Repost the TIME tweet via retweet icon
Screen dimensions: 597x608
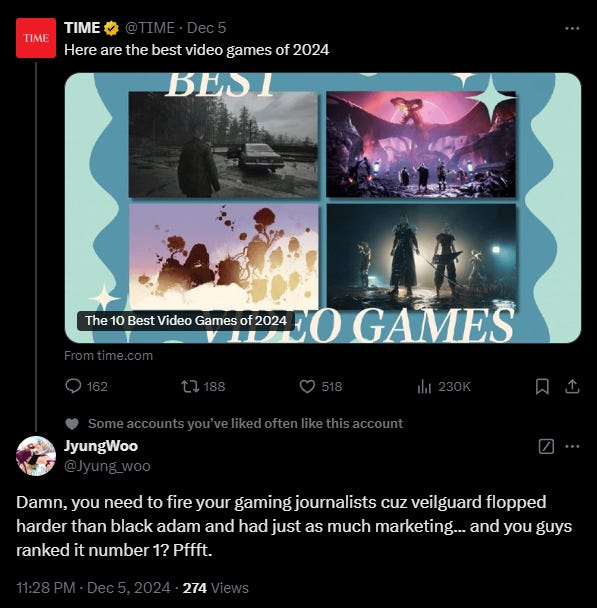tap(190, 386)
